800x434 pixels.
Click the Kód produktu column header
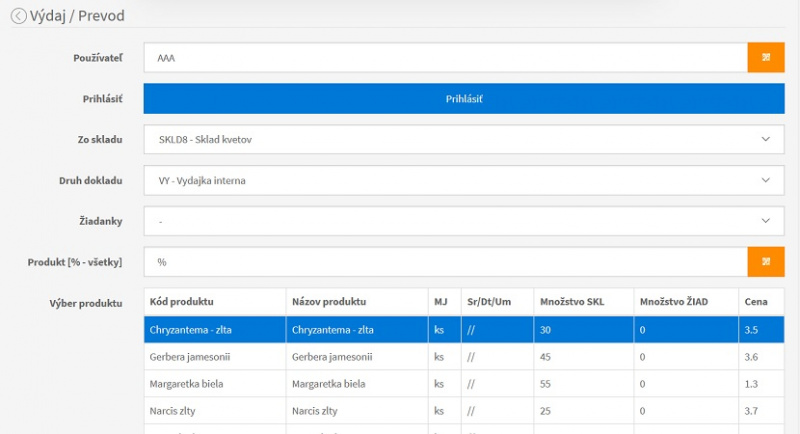point(181,302)
